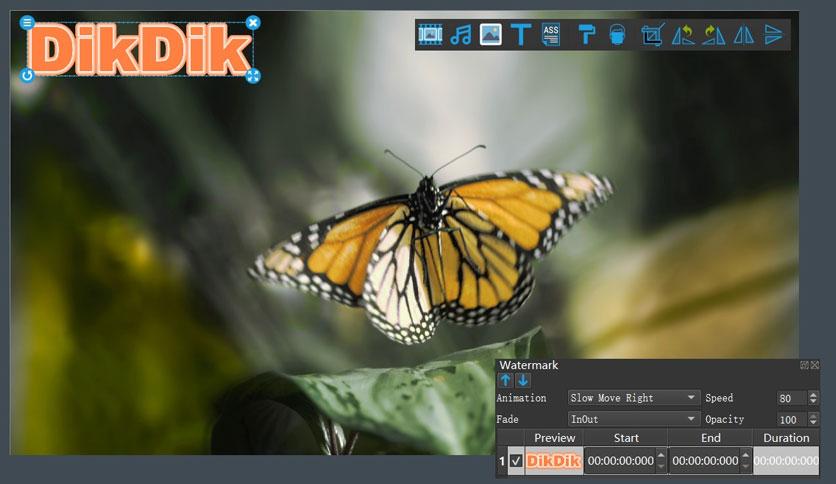Viewport: 836px width, 484px height.
Task: Open the Animation dropdown
Action: (633, 398)
